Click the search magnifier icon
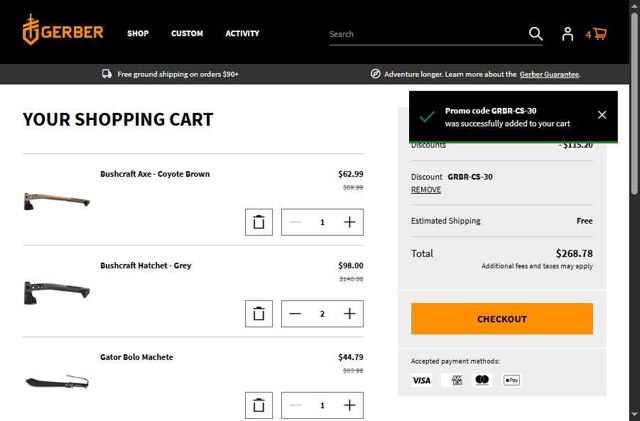The image size is (640, 421). 536,34
